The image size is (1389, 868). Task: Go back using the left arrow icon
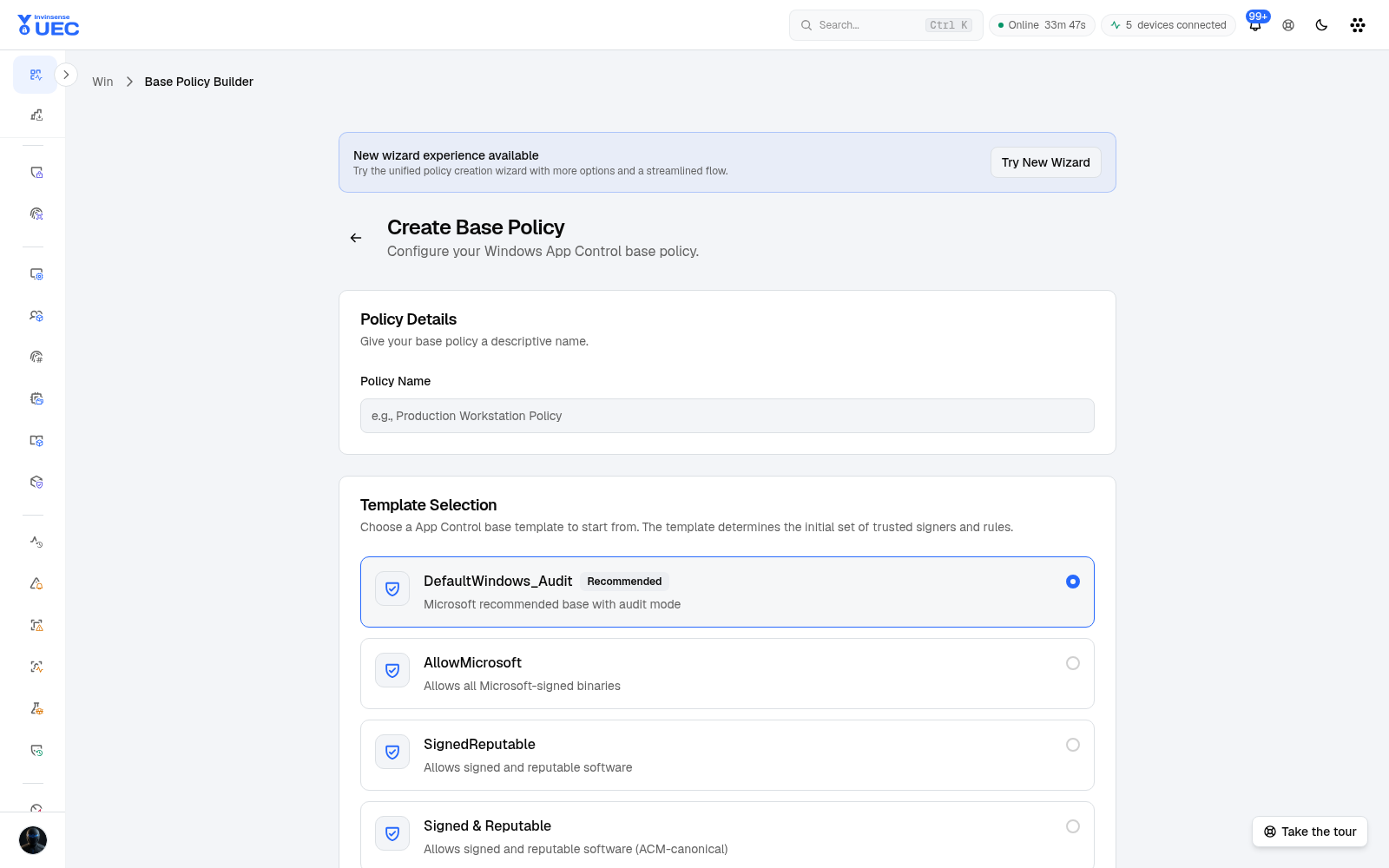[356, 238]
